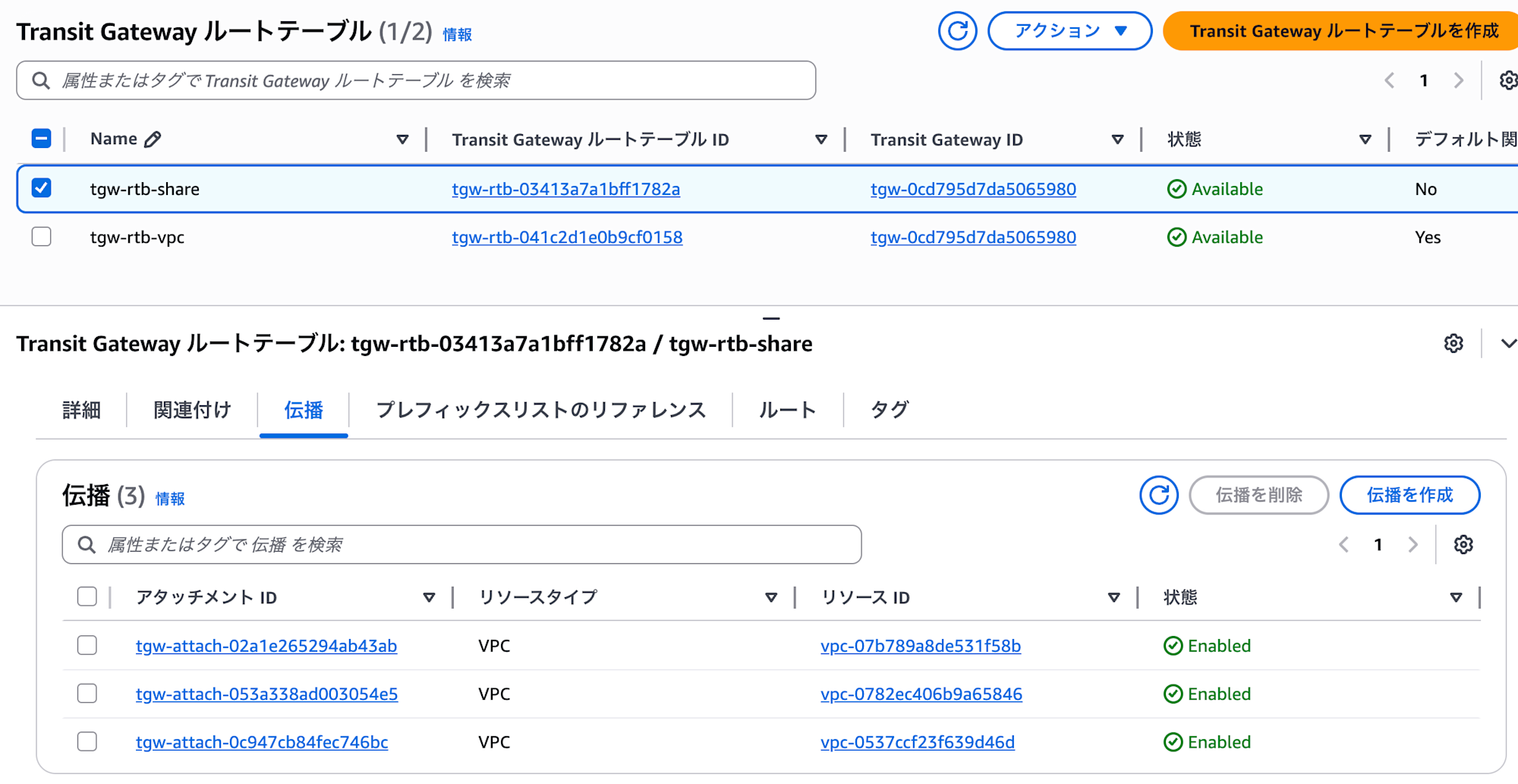The image size is (1518, 784).
Task: Open route table tgw-rtb-041c2d1e0b9cf0158 link
Action: tap(567, 238)
